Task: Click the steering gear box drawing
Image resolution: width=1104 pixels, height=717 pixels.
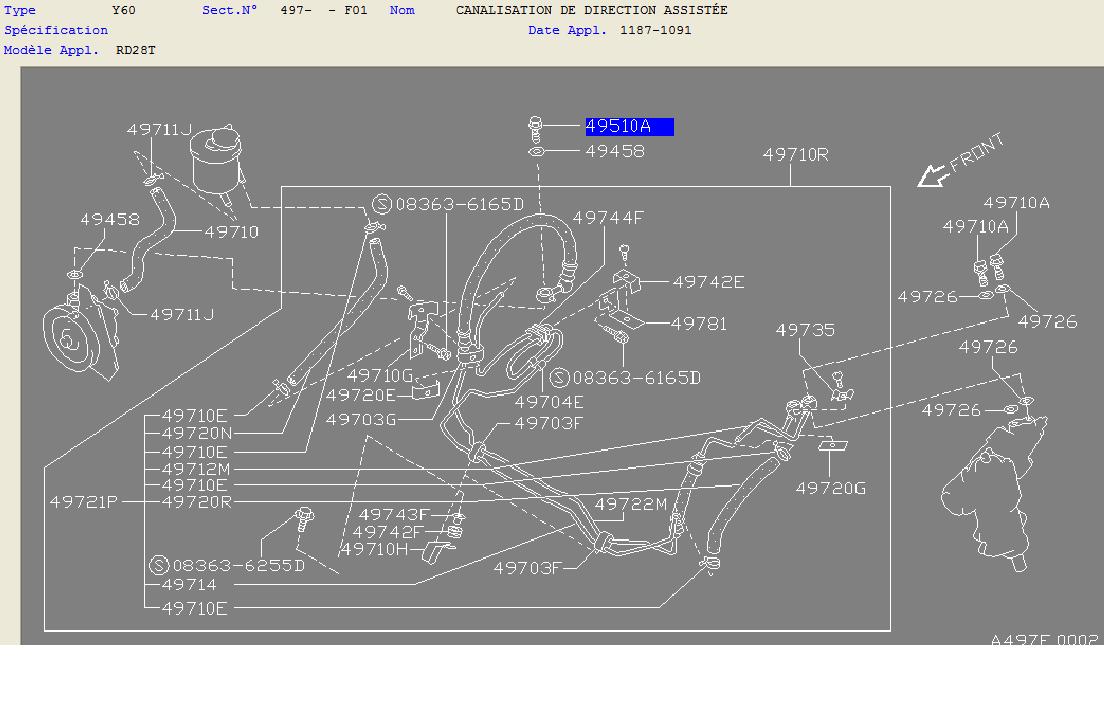Action: point(995,492)
